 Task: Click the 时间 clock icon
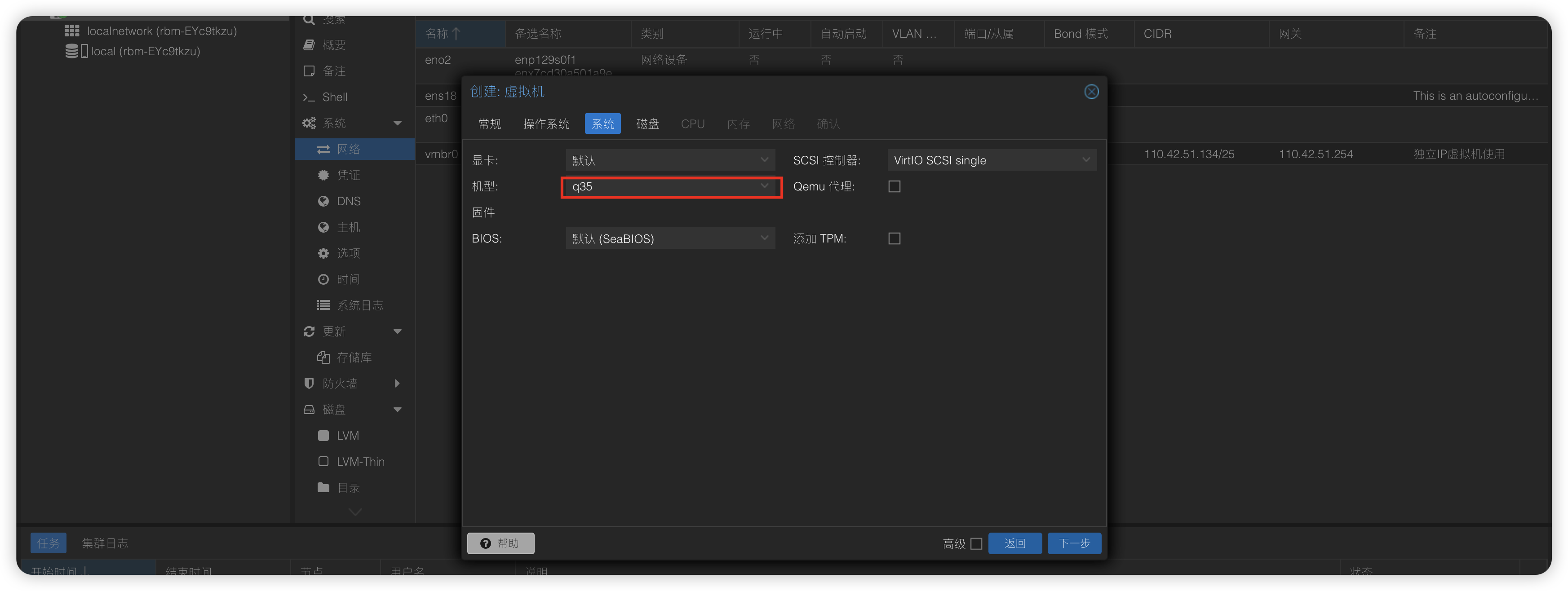pyautogui.click(x=323, y=279)
